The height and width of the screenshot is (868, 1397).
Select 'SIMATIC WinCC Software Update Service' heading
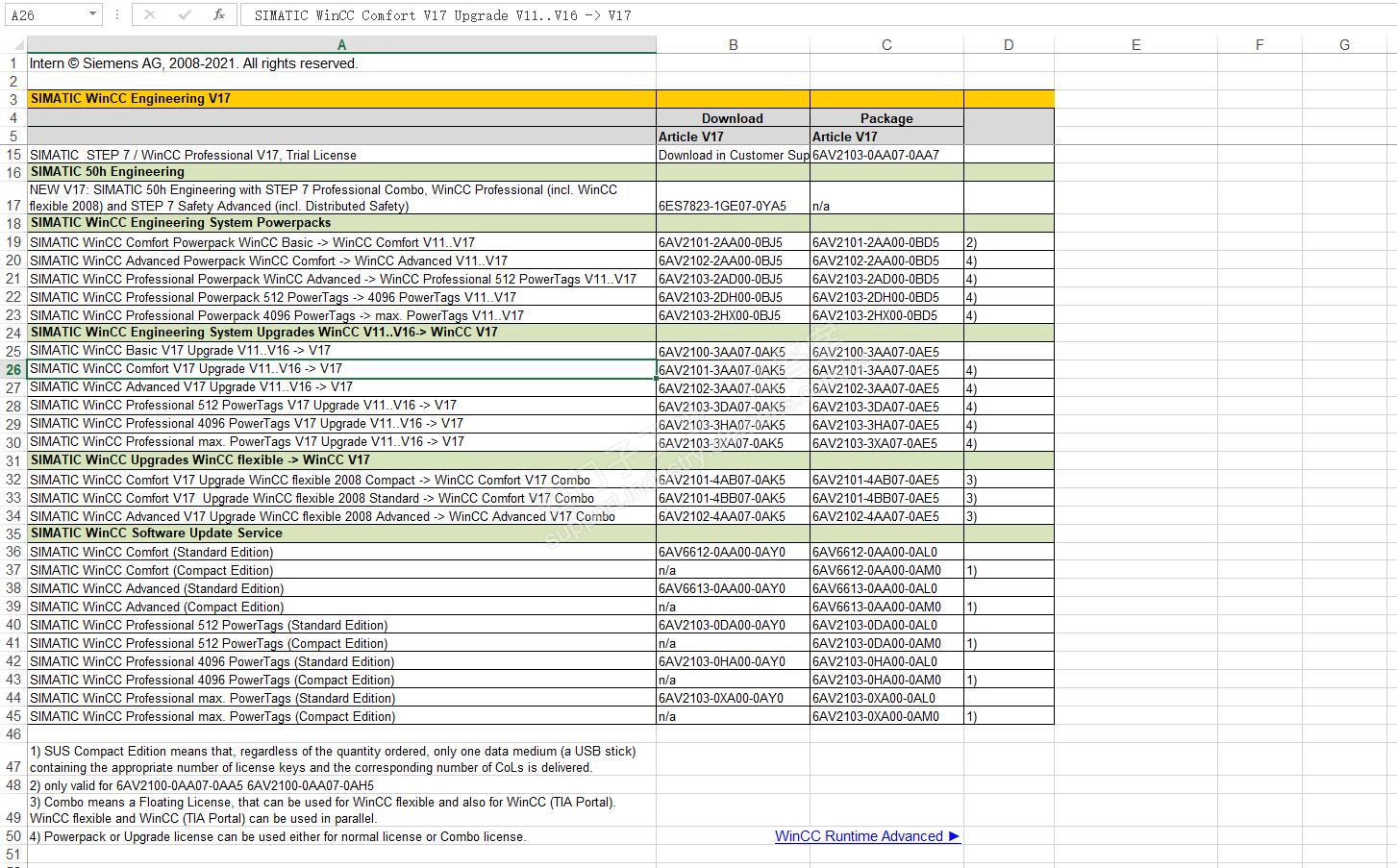pyautogui.click(x=341, y=533)
